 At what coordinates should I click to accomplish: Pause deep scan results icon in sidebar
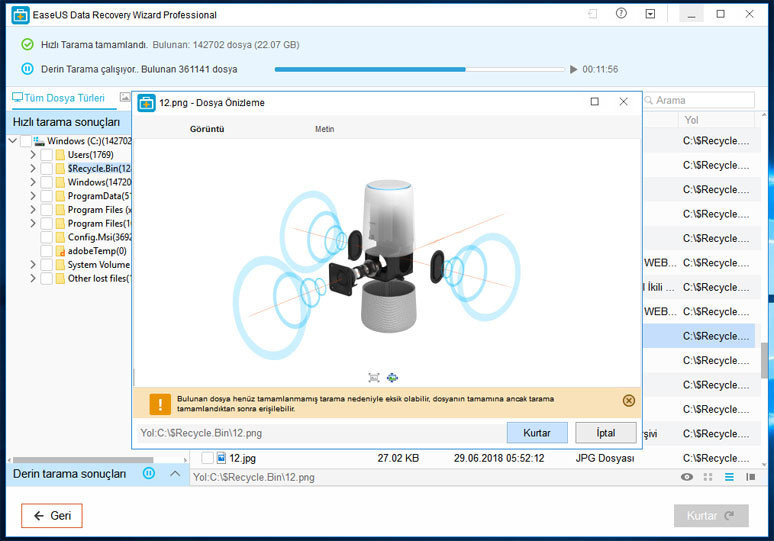149,473
